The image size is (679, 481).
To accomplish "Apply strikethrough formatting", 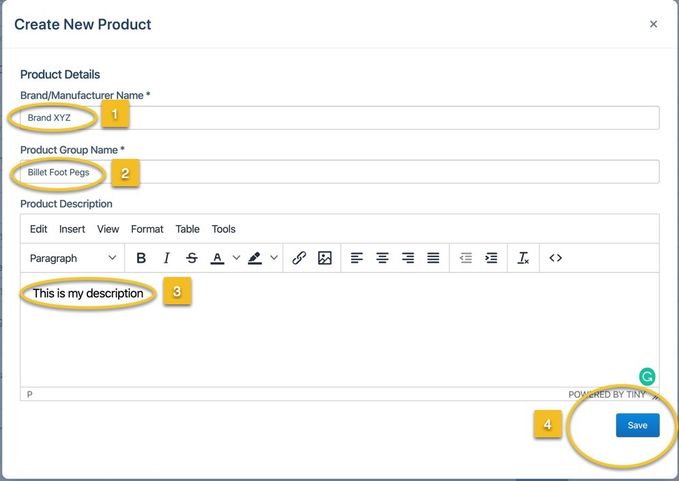I will click(192, 258).
